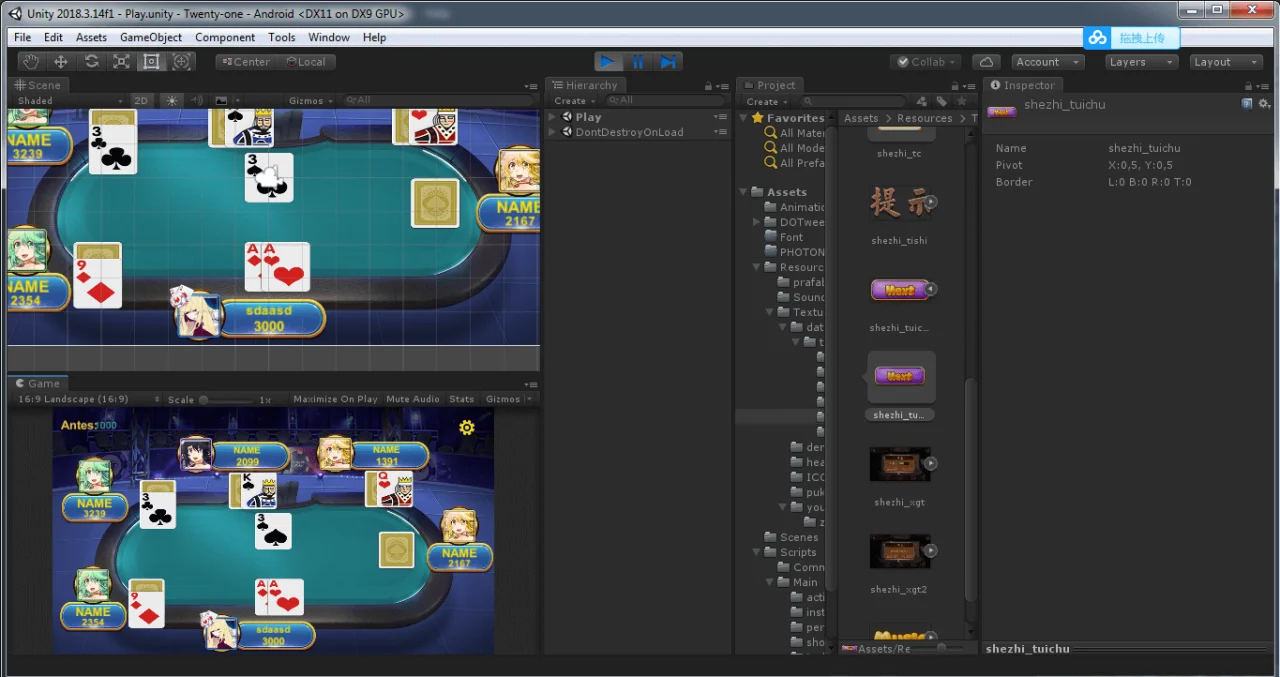Open Project Create dropdown
This screenshot has height=677, width=1280.
[766, 101]
